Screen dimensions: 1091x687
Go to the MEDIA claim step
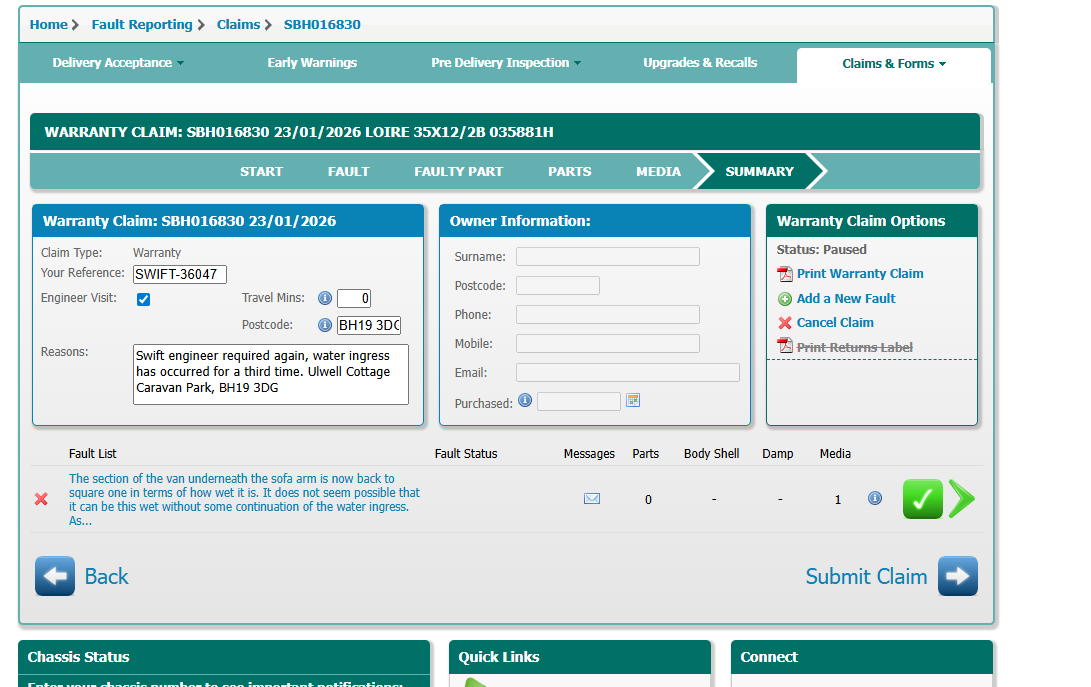pyautogui.click(x=658, y=172)
